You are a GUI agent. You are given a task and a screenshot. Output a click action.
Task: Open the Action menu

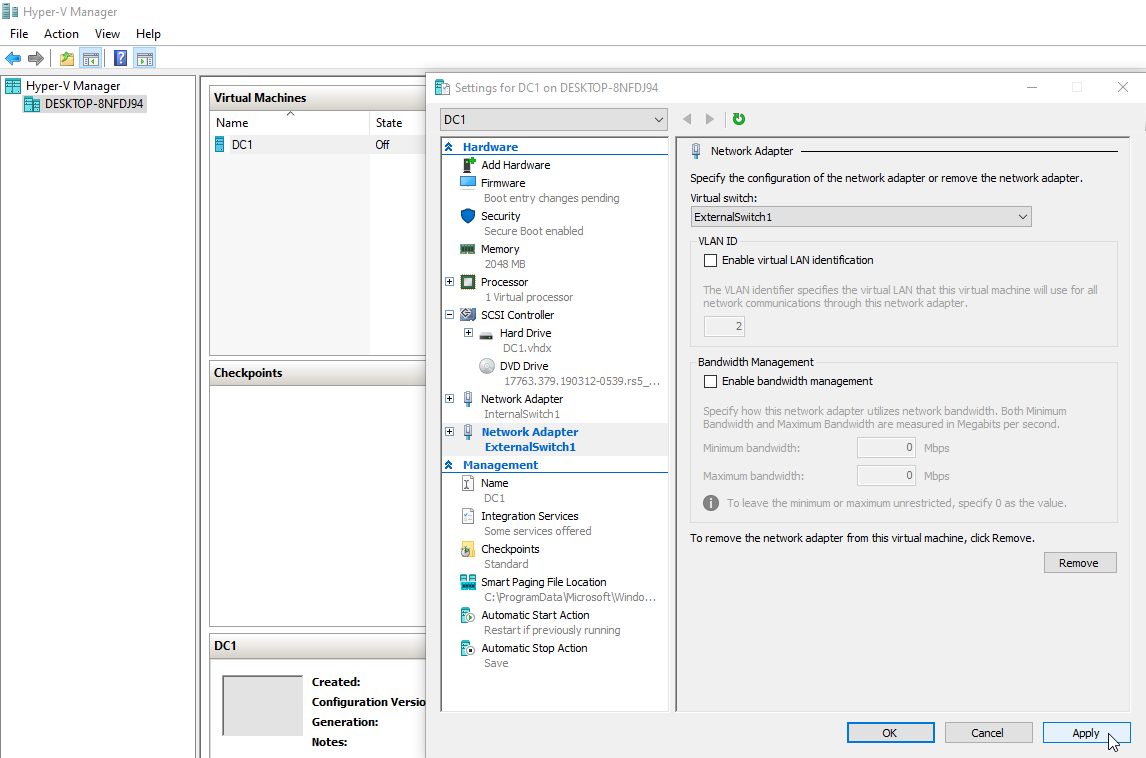coord(61,34)
